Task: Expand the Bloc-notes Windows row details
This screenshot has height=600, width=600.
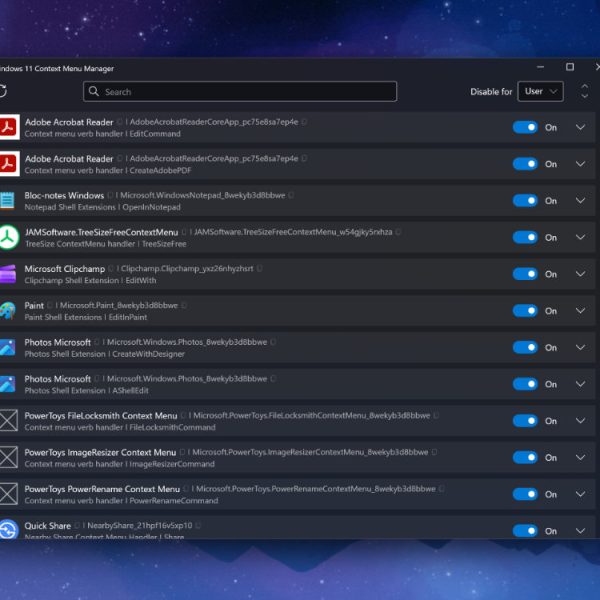Action: point(580,201)
